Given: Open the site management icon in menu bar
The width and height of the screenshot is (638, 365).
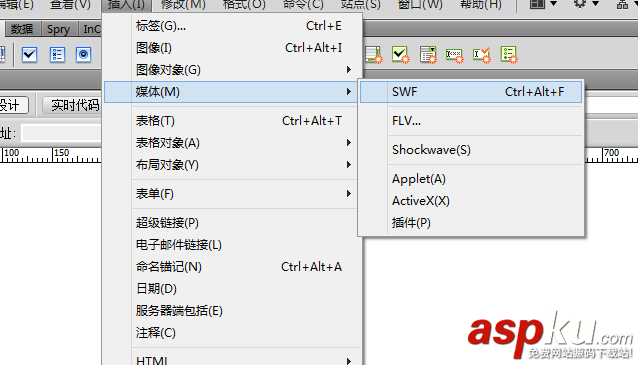Looking at the screenshot, I should coord(622,4).
